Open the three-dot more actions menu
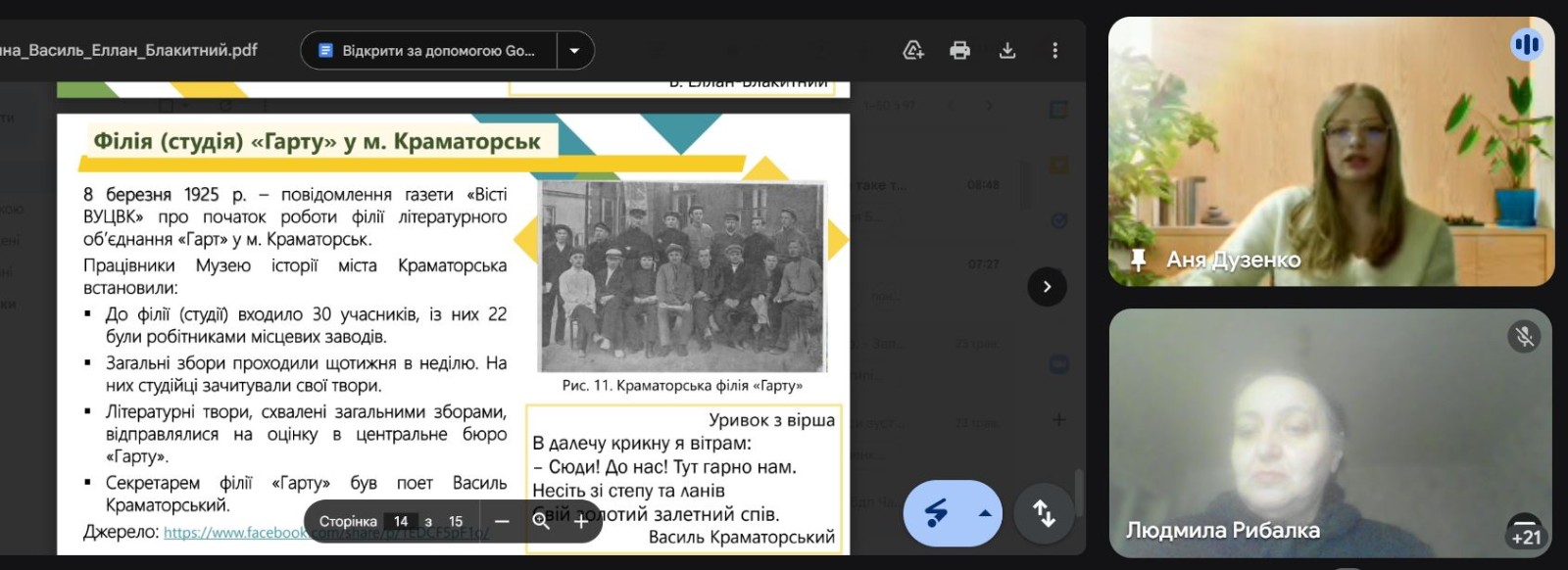 (x=1054, y=50)
